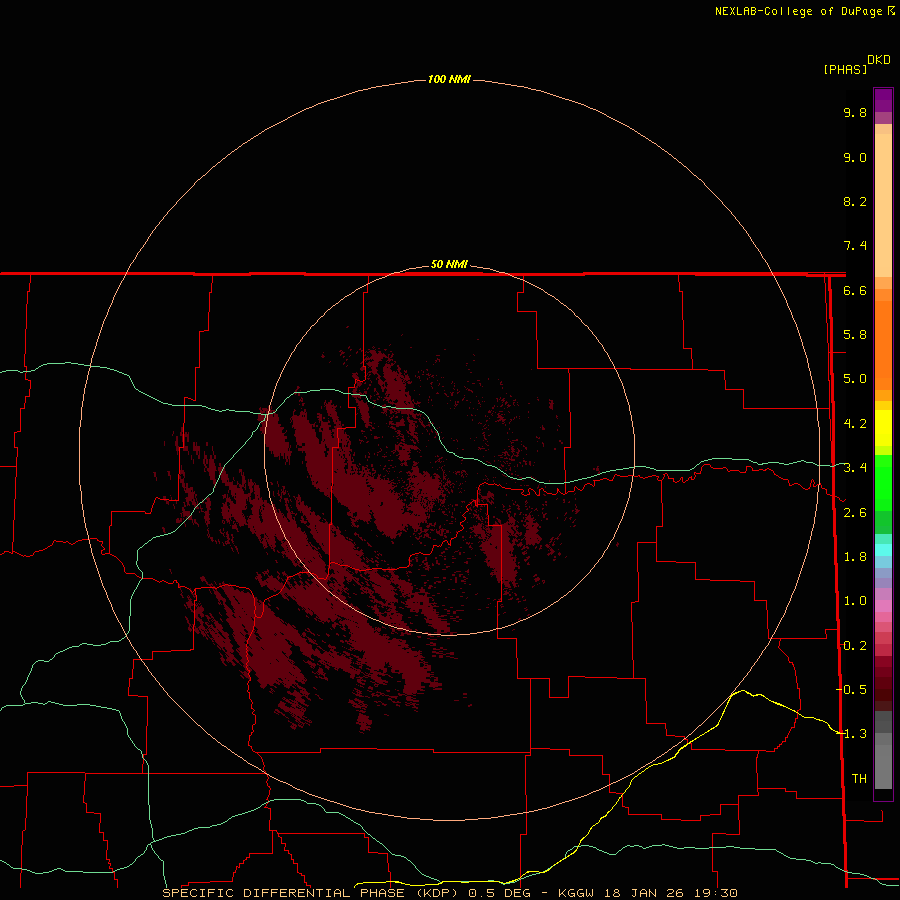Viewport: 900px width, 900px height.
Task: Click the 5.0 scale value
Action: coord(855,379)
